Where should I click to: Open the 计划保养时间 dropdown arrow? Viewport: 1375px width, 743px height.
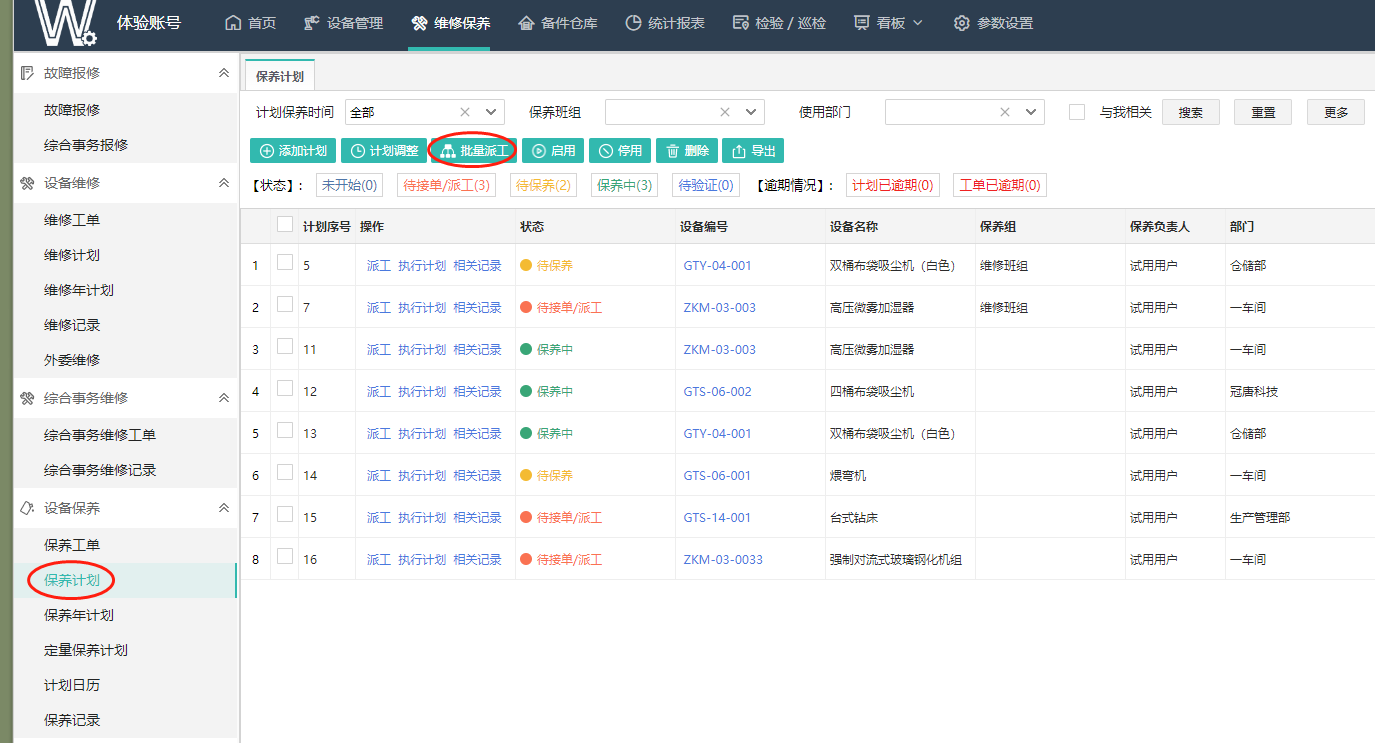491,112
